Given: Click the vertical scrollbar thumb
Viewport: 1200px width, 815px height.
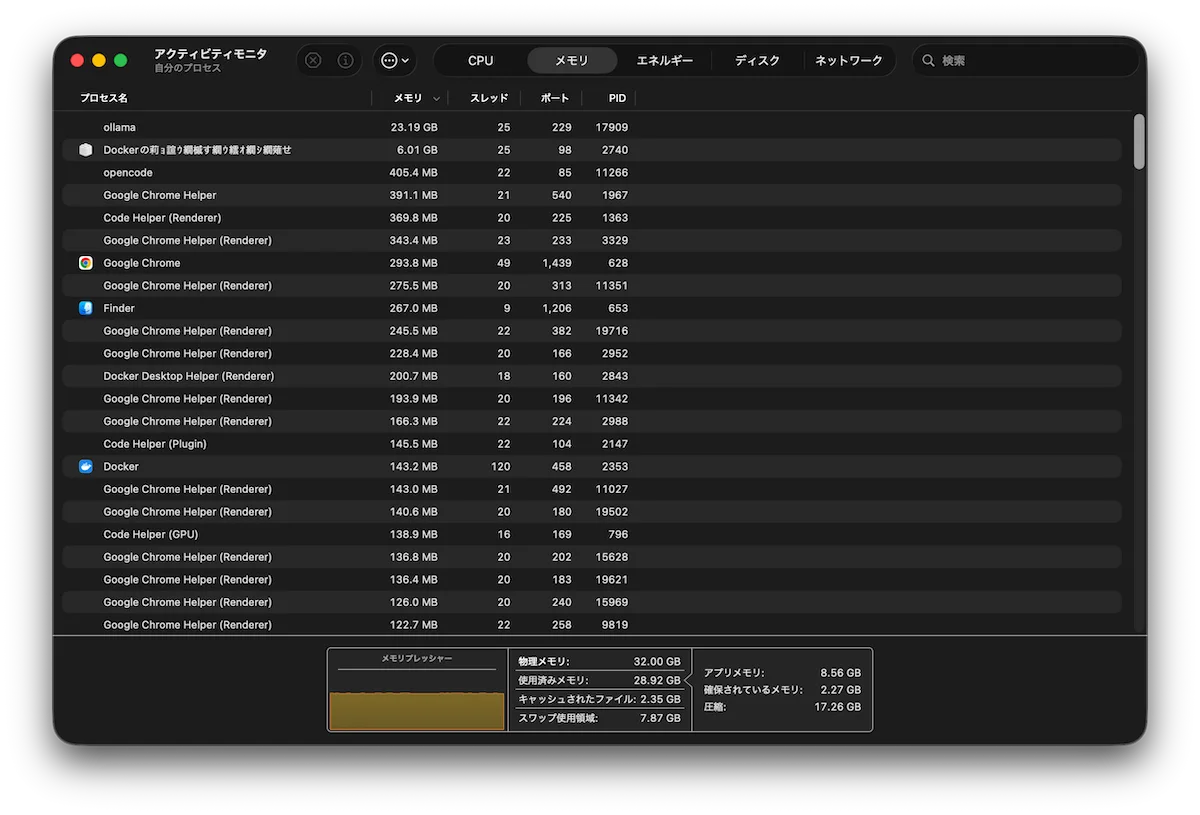Looking at the screenshot, I should [1139, 141].
